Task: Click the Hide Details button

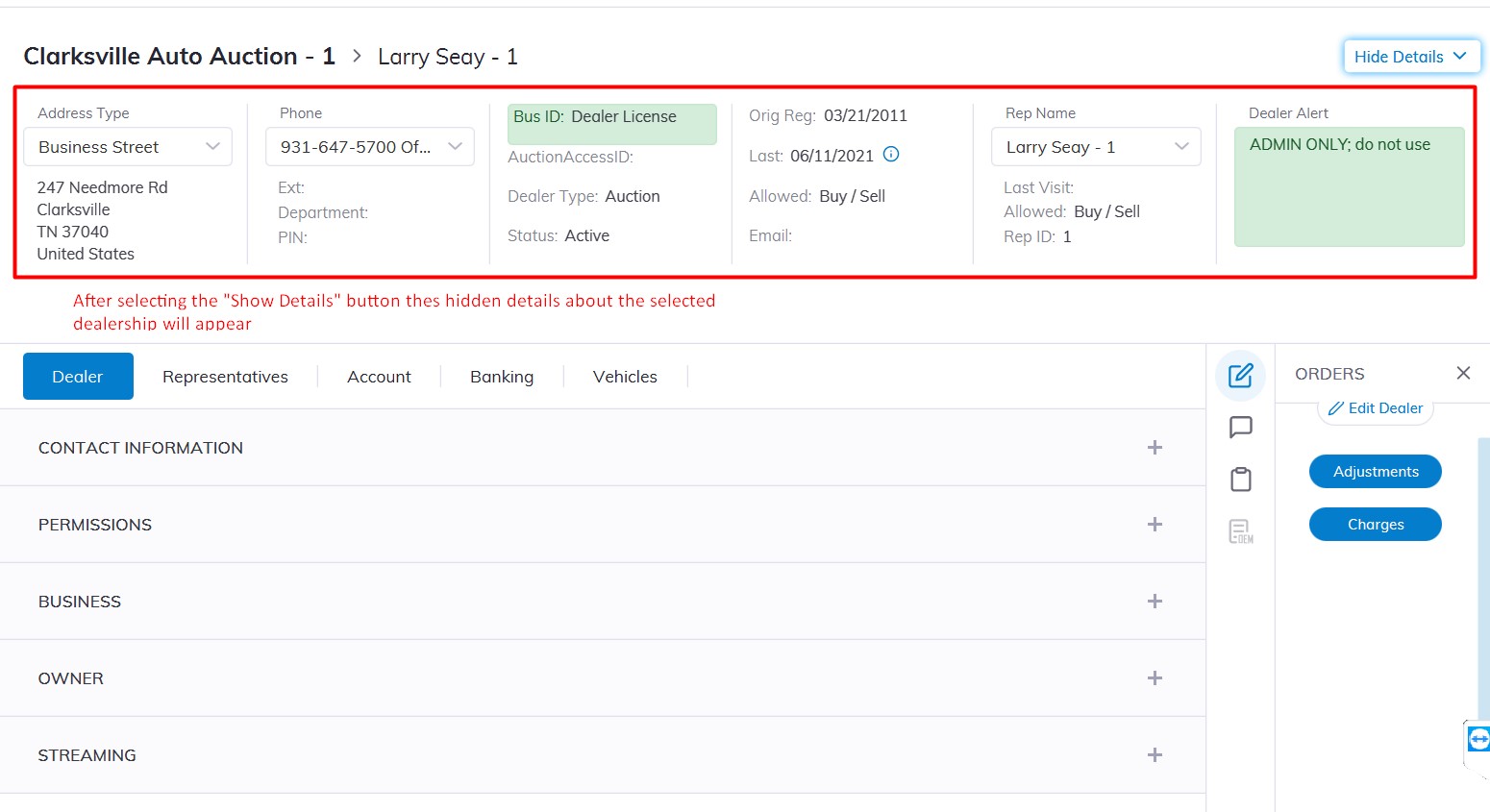Action: pos(1410,57)
